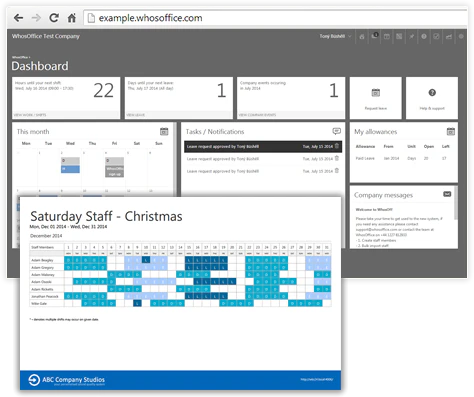Click the example.whosoffice.com address bar
This screenshot has height=397, width=474.
pyautogui.click(x=275, y=18)
